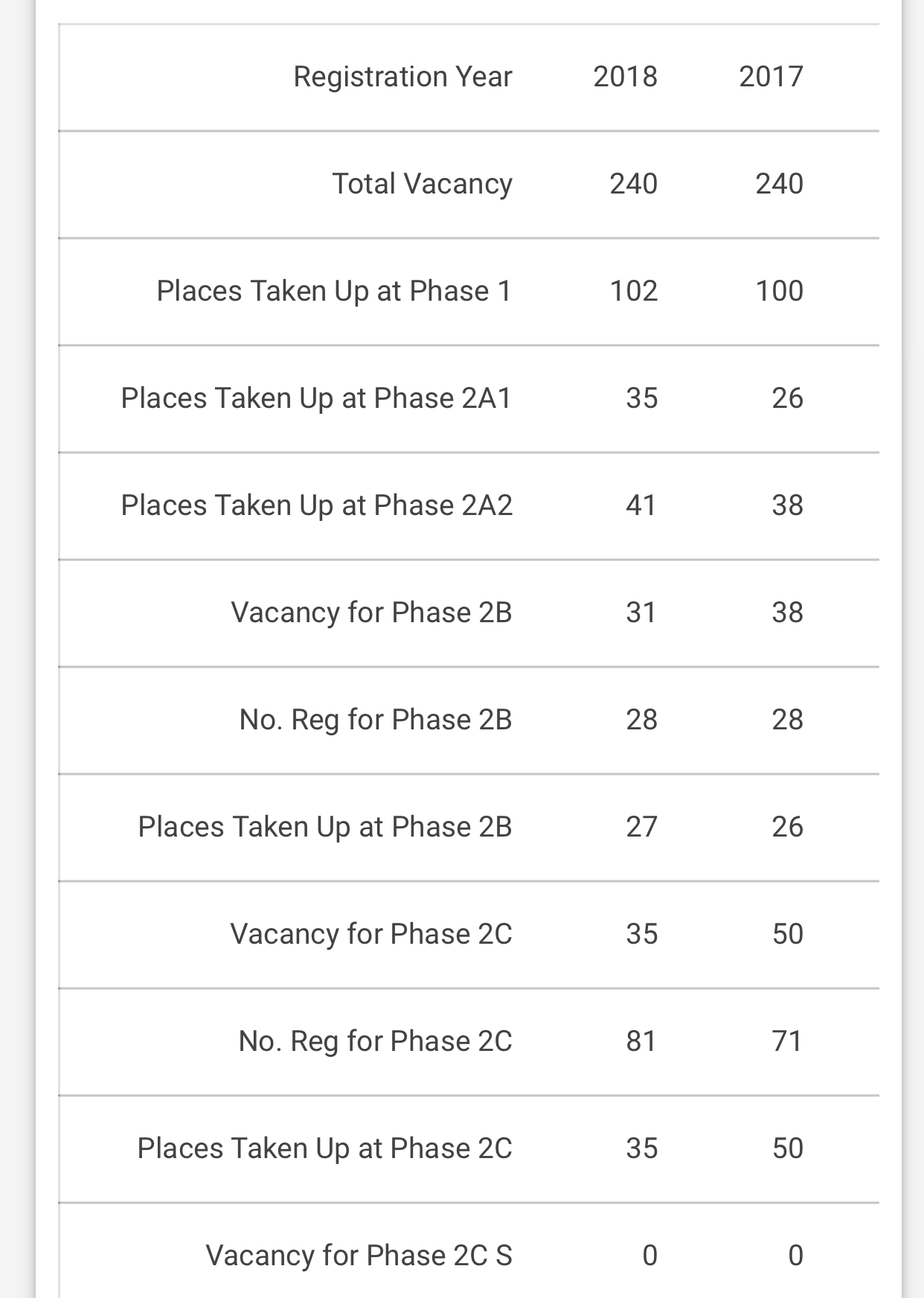924x1298 pixels.
Task: Click Places Taken Up at Phase 2A1 label
Action: [316, 398]
